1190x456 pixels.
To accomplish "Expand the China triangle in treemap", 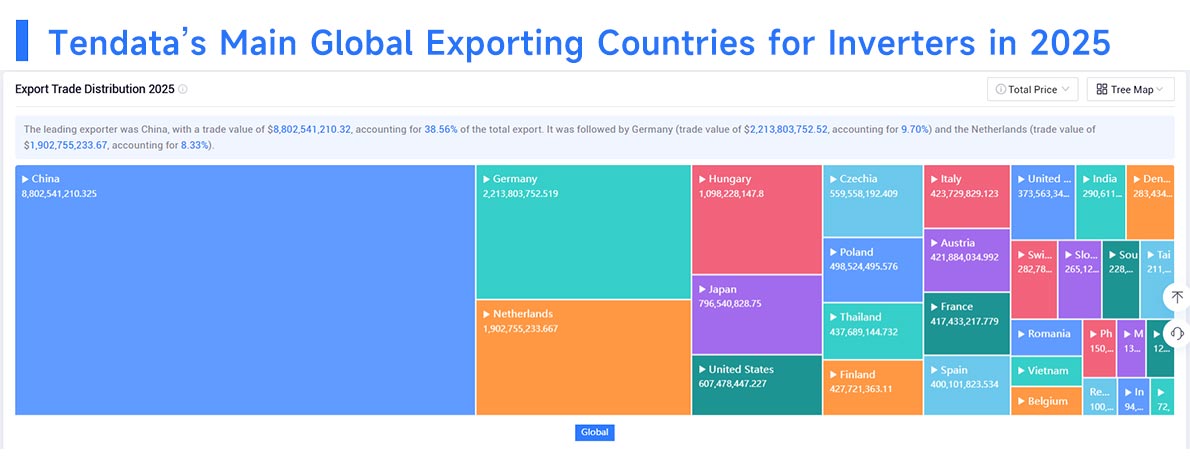I will coord(25,179).
